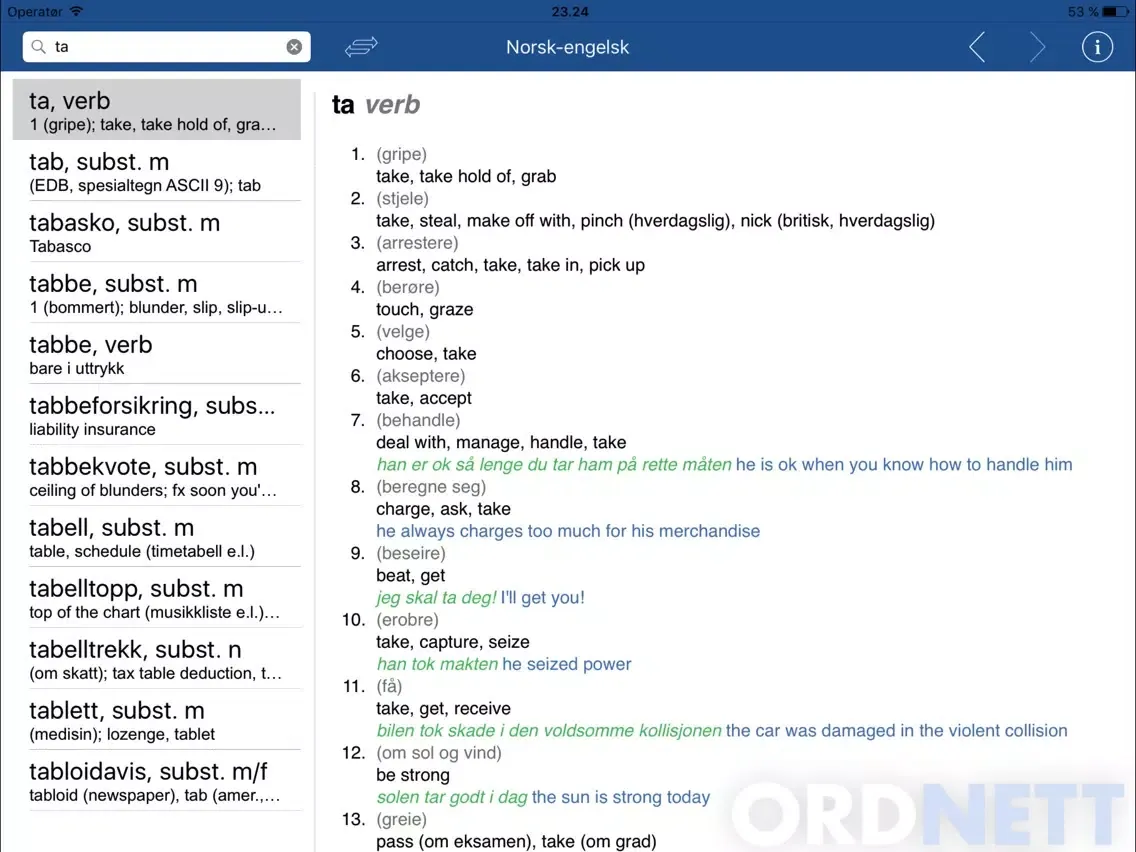Click 'deal with, manage, handle, take'
This screenshot has height=852, width=1136.
coord(501,443)
